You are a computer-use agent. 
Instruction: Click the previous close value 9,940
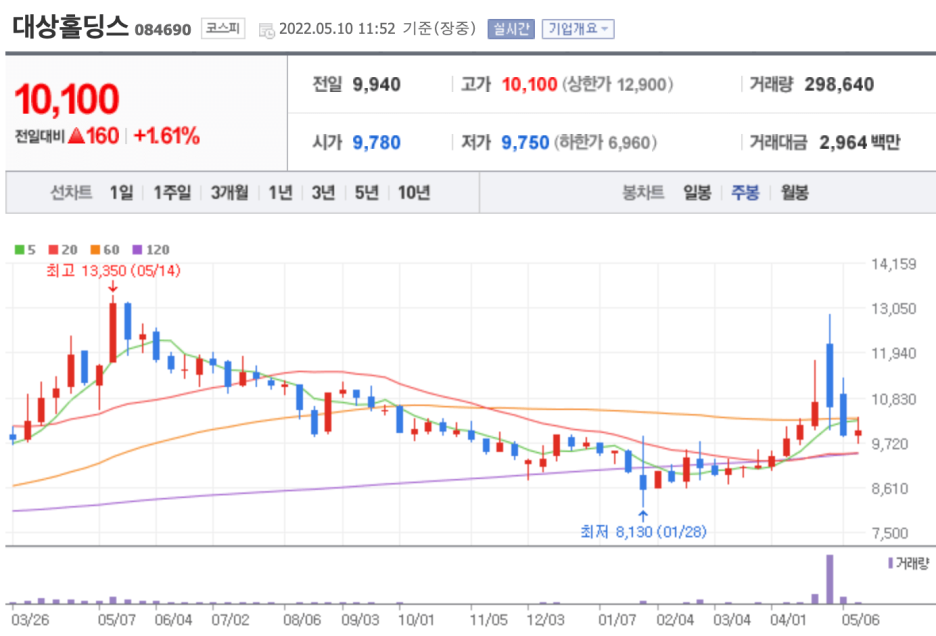(x=376, y=85)
